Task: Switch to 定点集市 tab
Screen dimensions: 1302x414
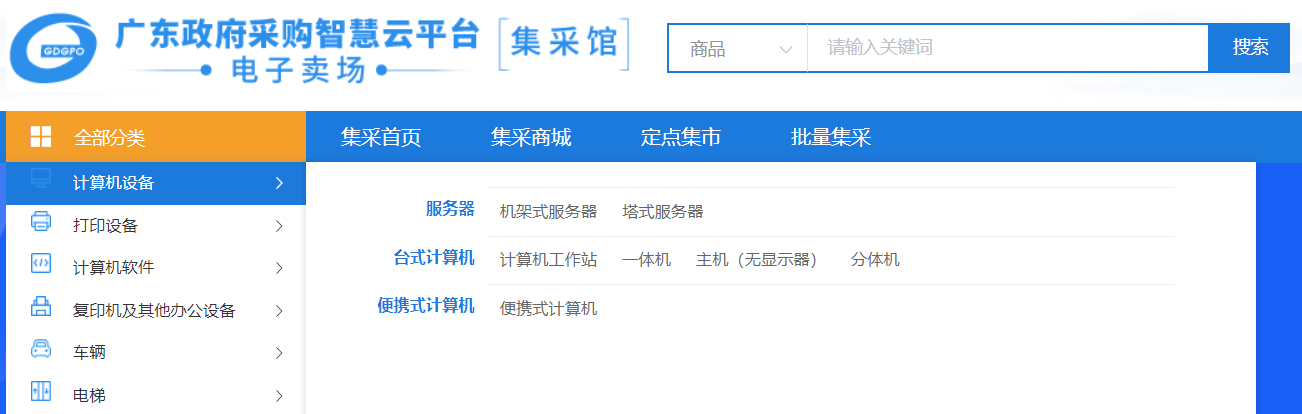Action: (x=681, y=137)
